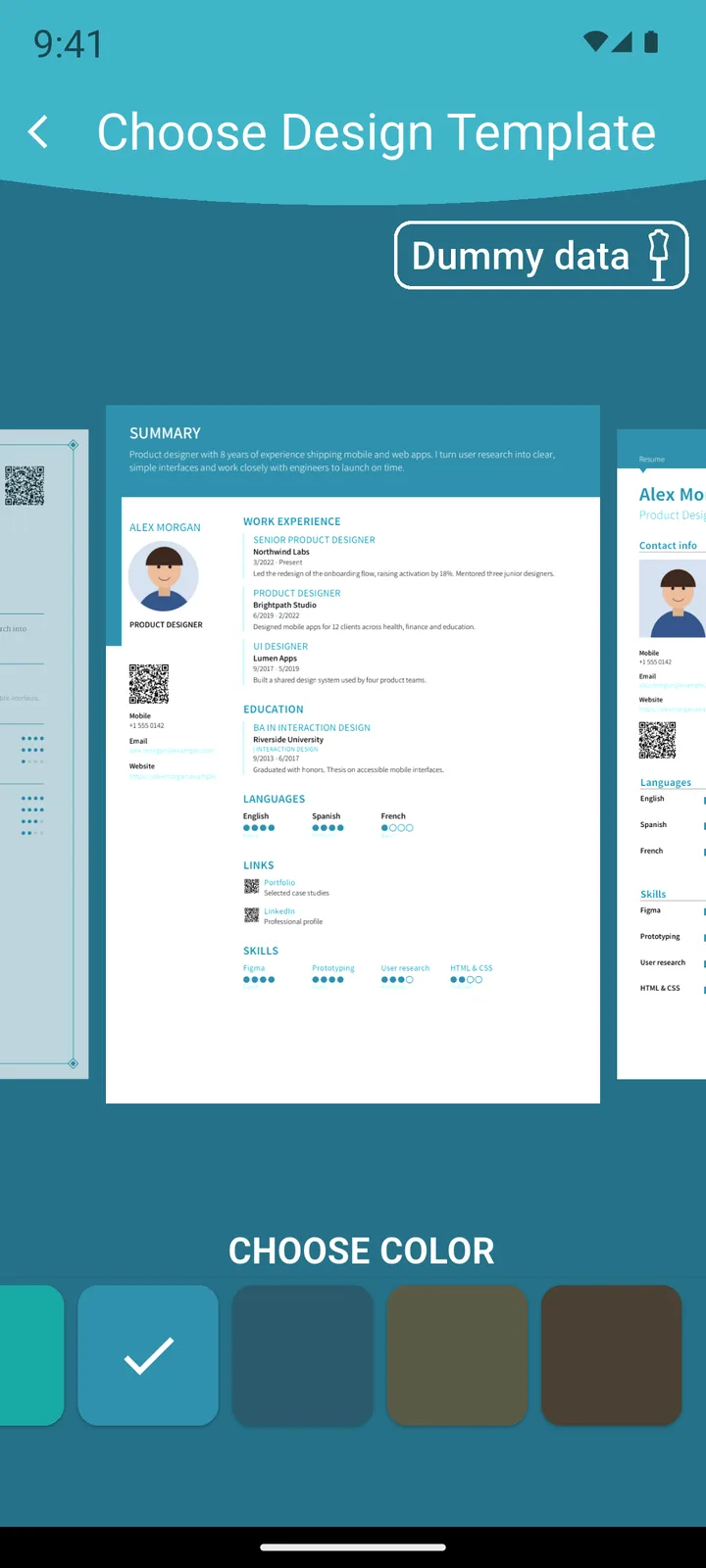This screenshot has width=706, height=1568.
Task: Tap BA IN INTERACTION DESIGN entry
Action: 312,728
